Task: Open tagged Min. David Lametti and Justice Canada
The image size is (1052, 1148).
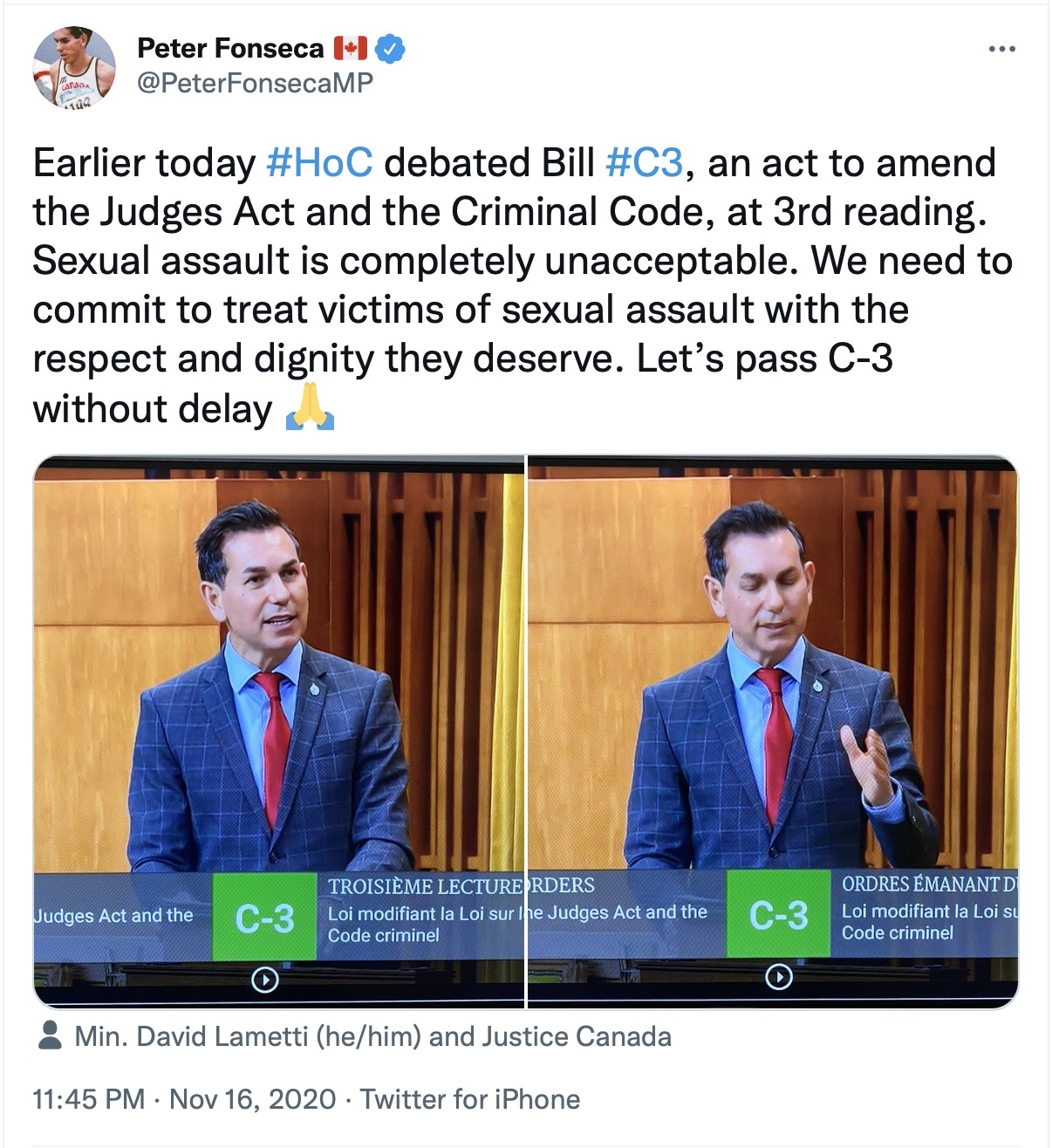Action: pos(372,1036)
